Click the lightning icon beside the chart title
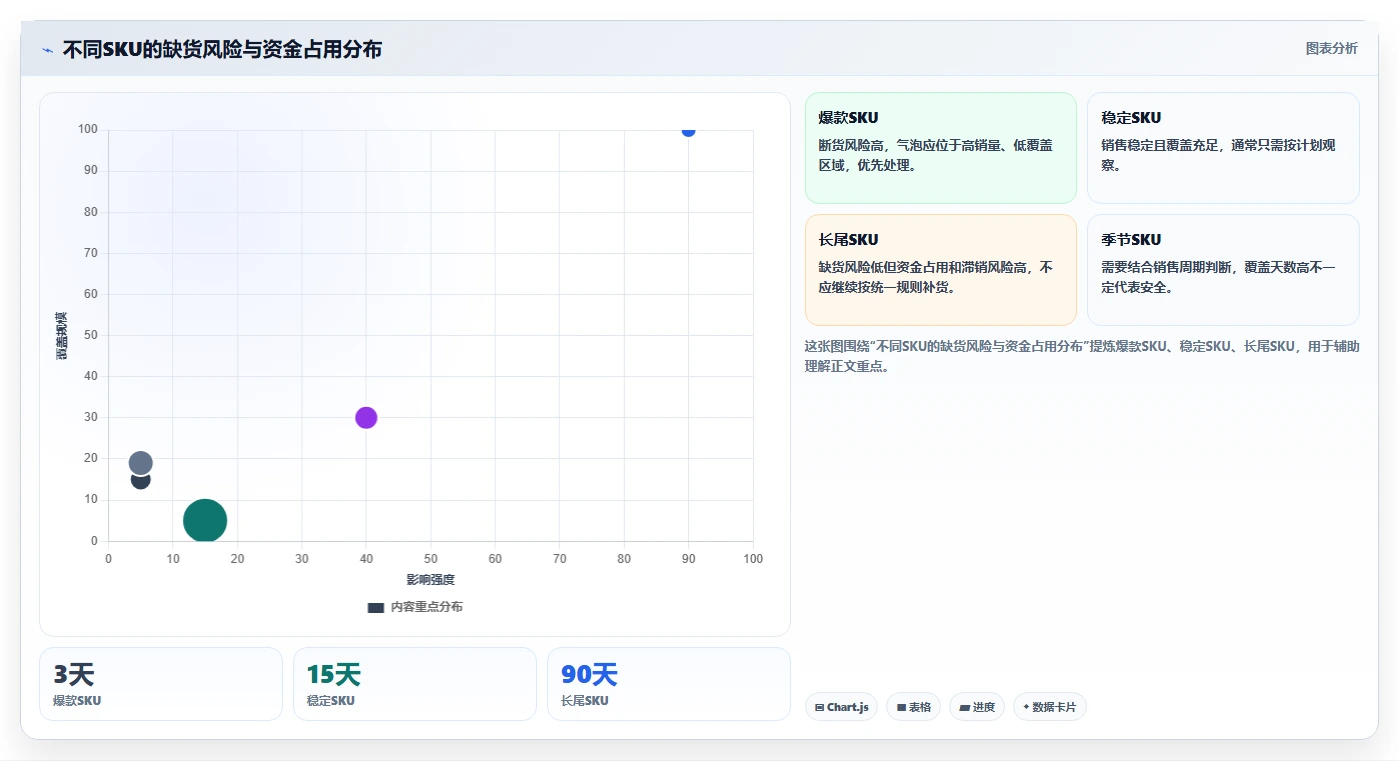Viewport: 1399px width, 761px height. [47, 50]
